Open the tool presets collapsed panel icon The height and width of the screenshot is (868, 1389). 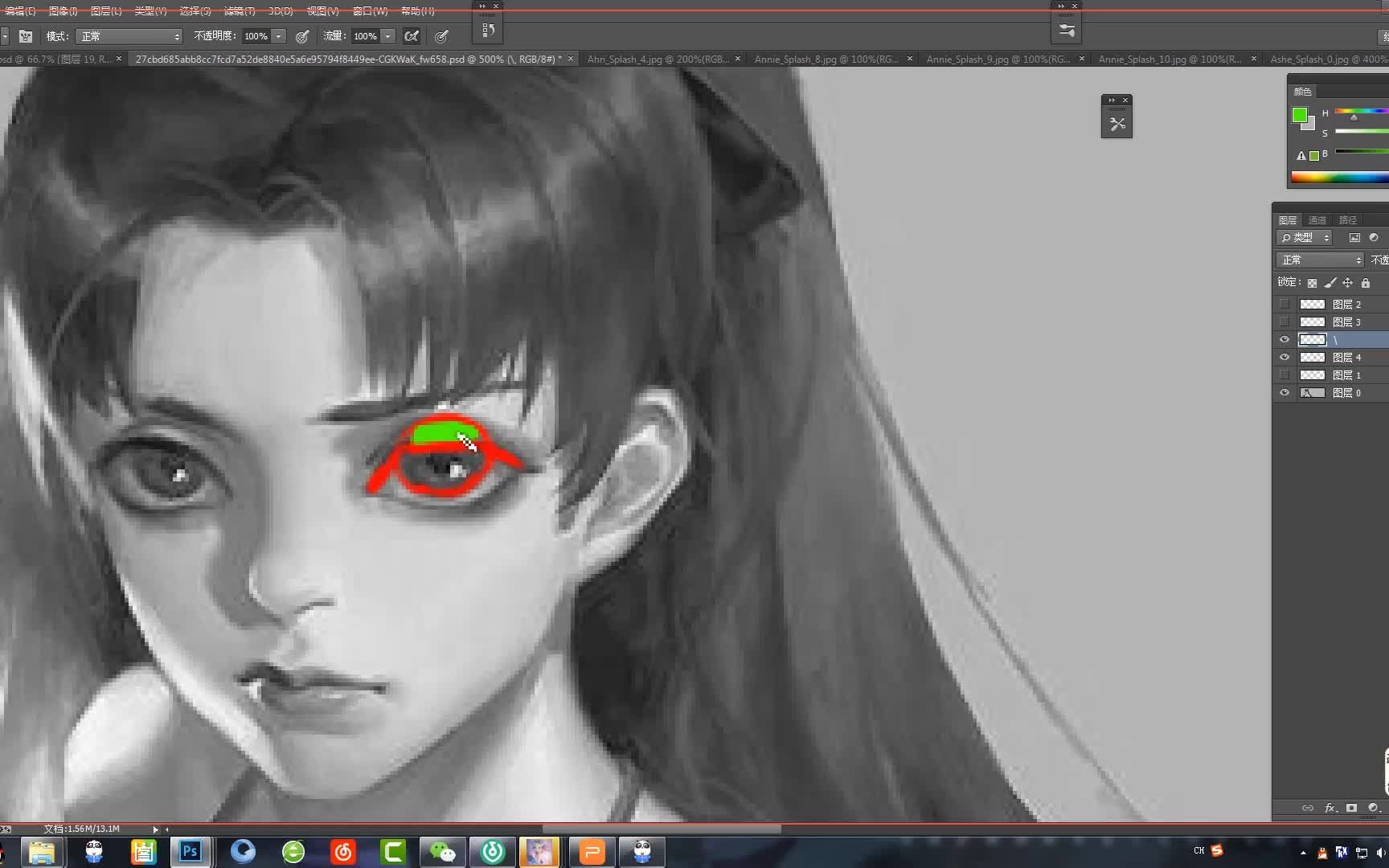coord(1117,124)
